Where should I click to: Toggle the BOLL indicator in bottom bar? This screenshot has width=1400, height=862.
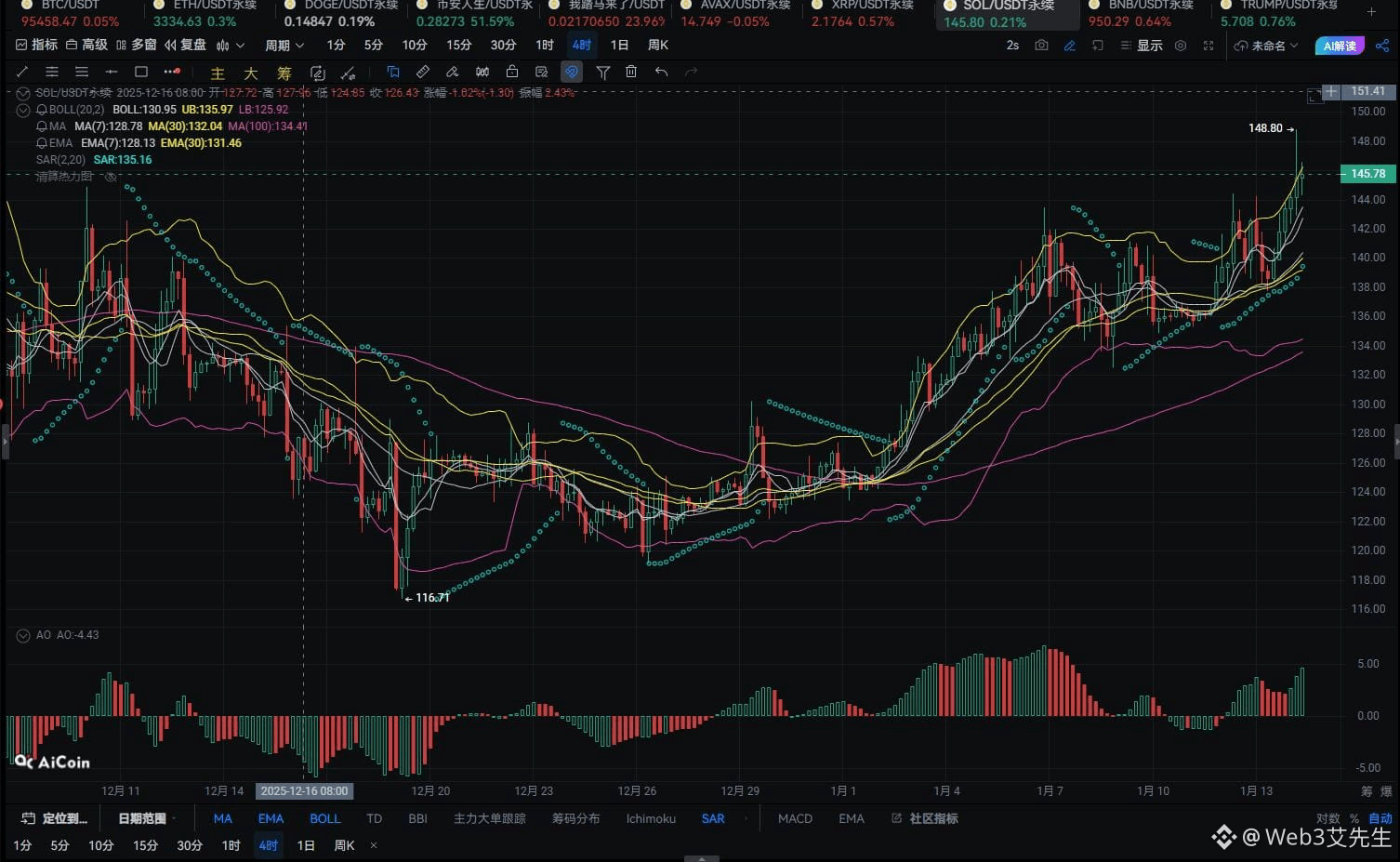pos(324,818)
